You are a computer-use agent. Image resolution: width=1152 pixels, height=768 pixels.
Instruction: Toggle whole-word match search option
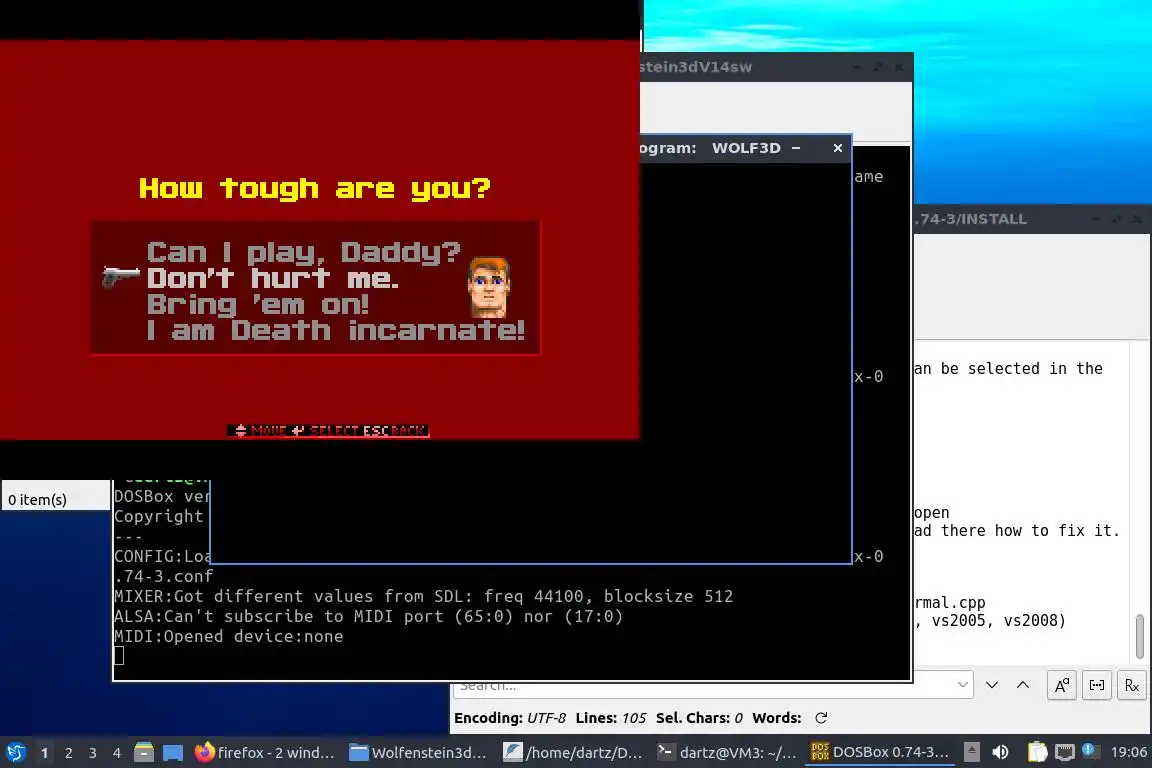[x=1097, y=685]
